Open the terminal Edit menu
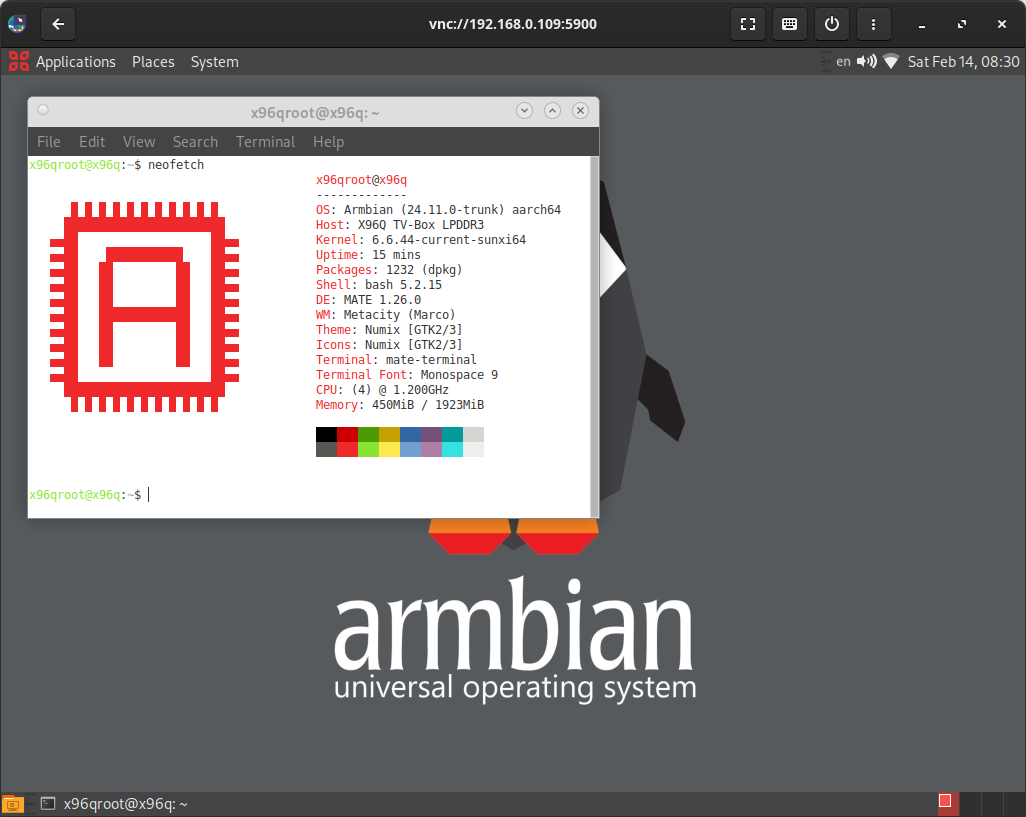This screenshot has height=817, width=1026. 92,142
